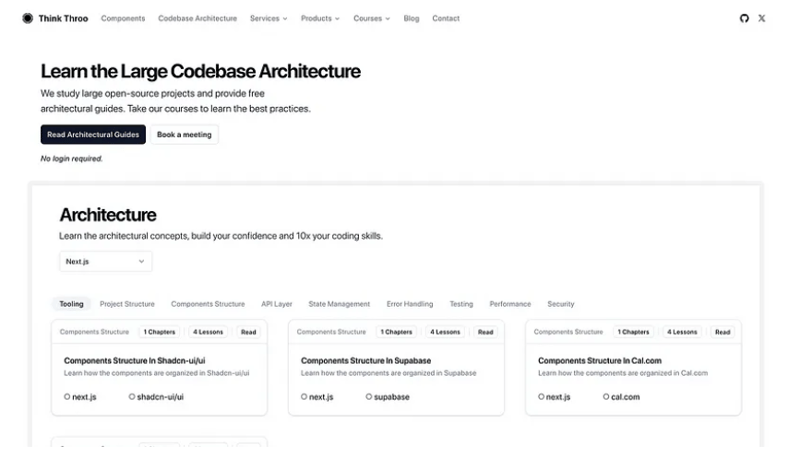Open the X (Twitter) icon link

click(x=762, y=18)
